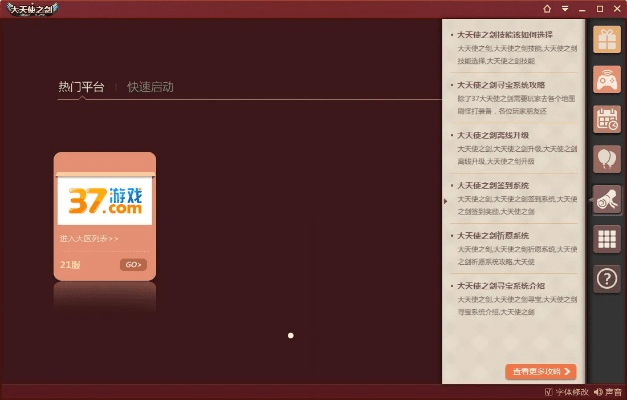Click the 查看更多攻略 button
The image size is (627, 400).
click(x=540, y=371)
